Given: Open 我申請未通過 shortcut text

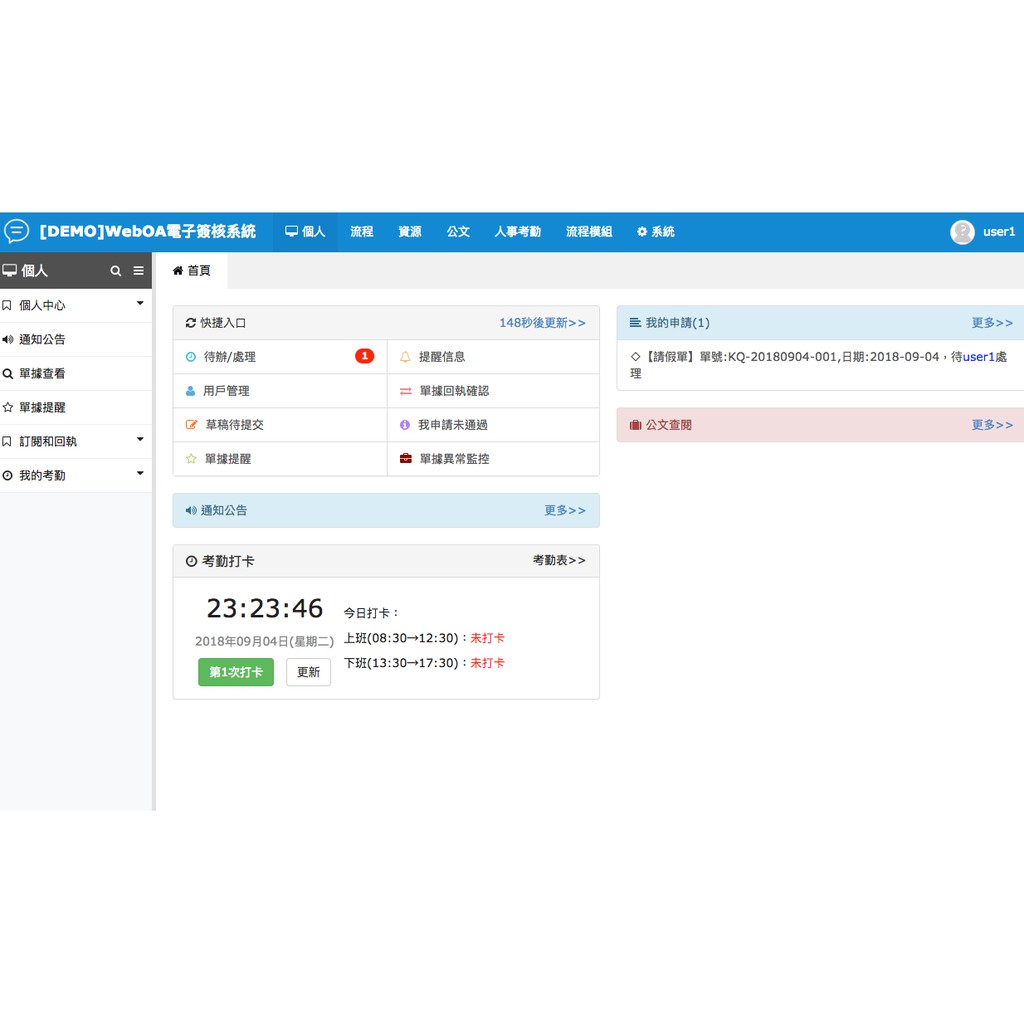Looking at the screenshot, I should (453, 424).
